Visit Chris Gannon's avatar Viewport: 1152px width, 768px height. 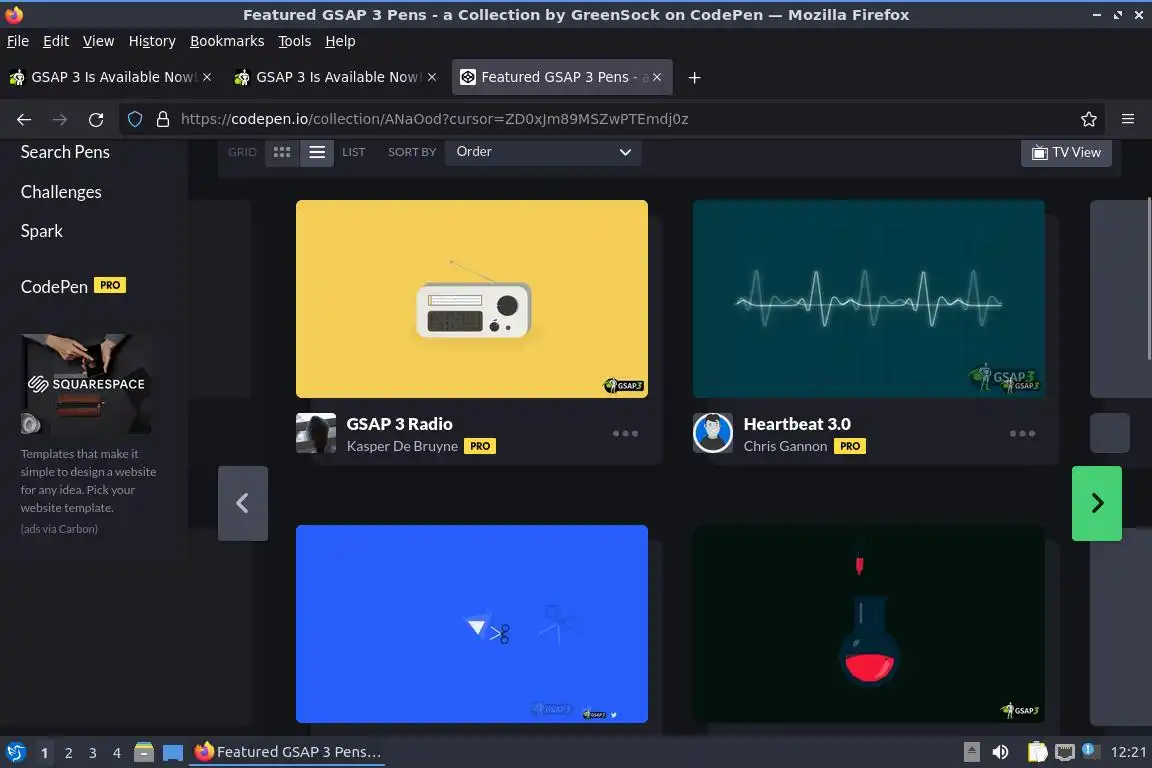click(713, 433)
